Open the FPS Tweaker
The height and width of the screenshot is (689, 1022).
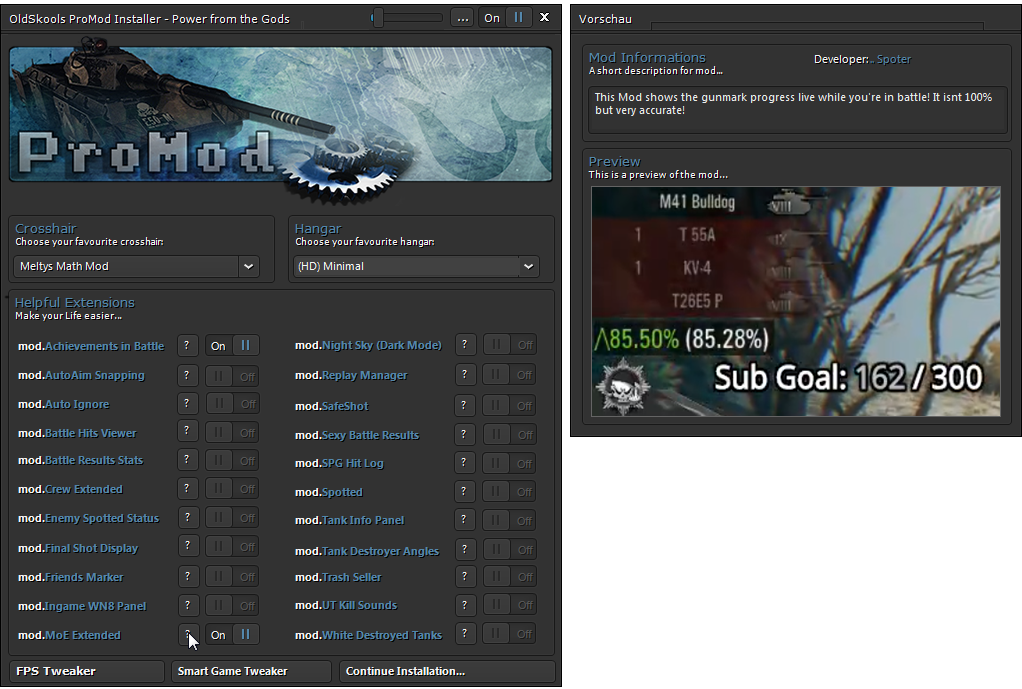pos(87,671)
